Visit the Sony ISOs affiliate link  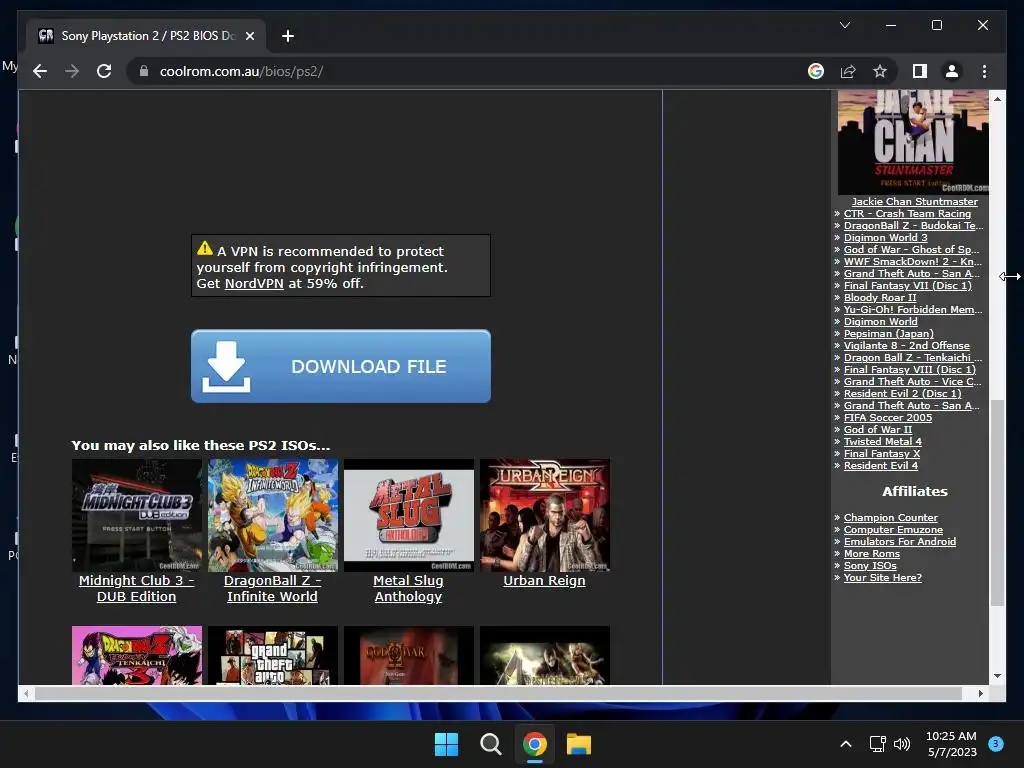pyautogui.click(x=870, y=566)
